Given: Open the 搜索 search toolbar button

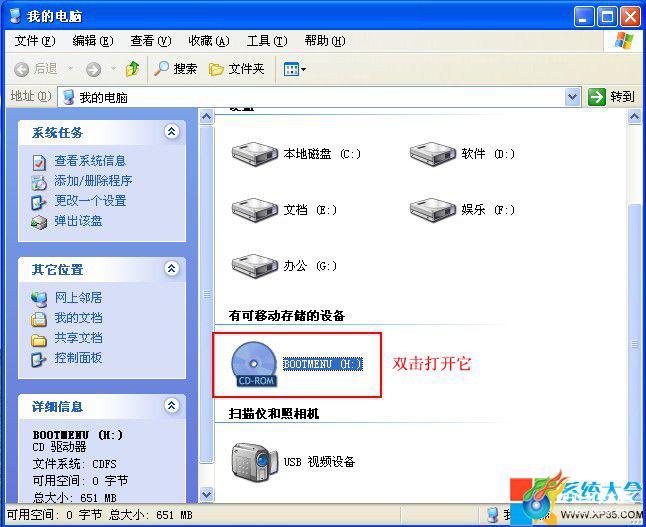Looking at the screenshot, I should (176, 69).
